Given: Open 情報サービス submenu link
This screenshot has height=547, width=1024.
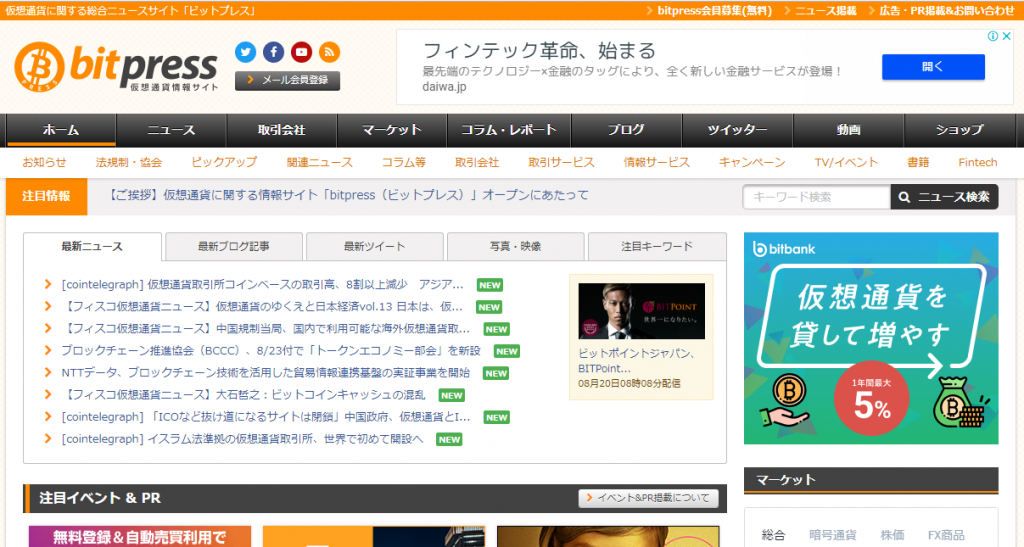Looking at the screenshot, I should pos(656,163).
